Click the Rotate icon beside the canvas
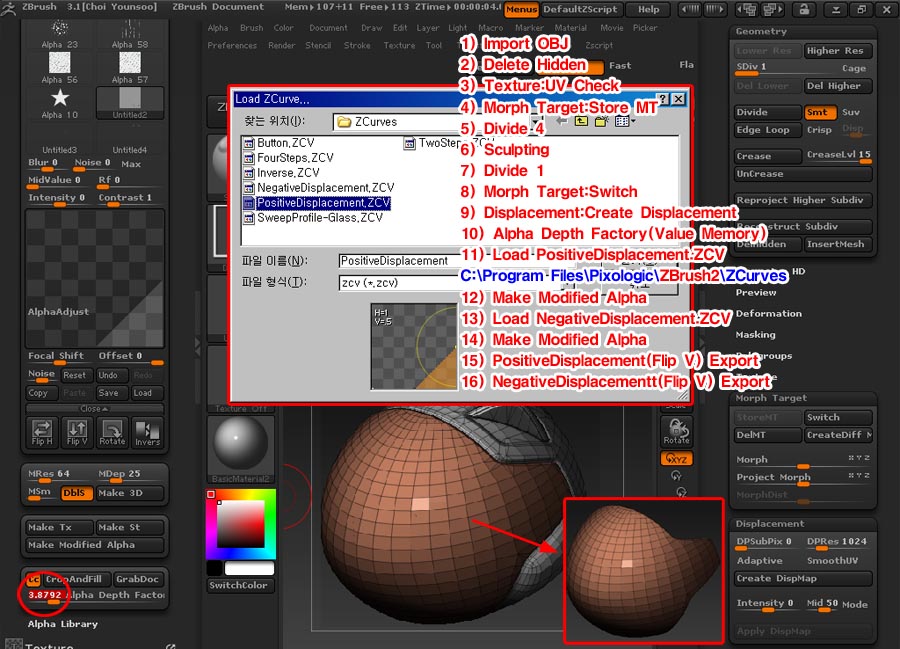Image resolution: width=900 pixels, height=649 pixels. tap(676, 431)
